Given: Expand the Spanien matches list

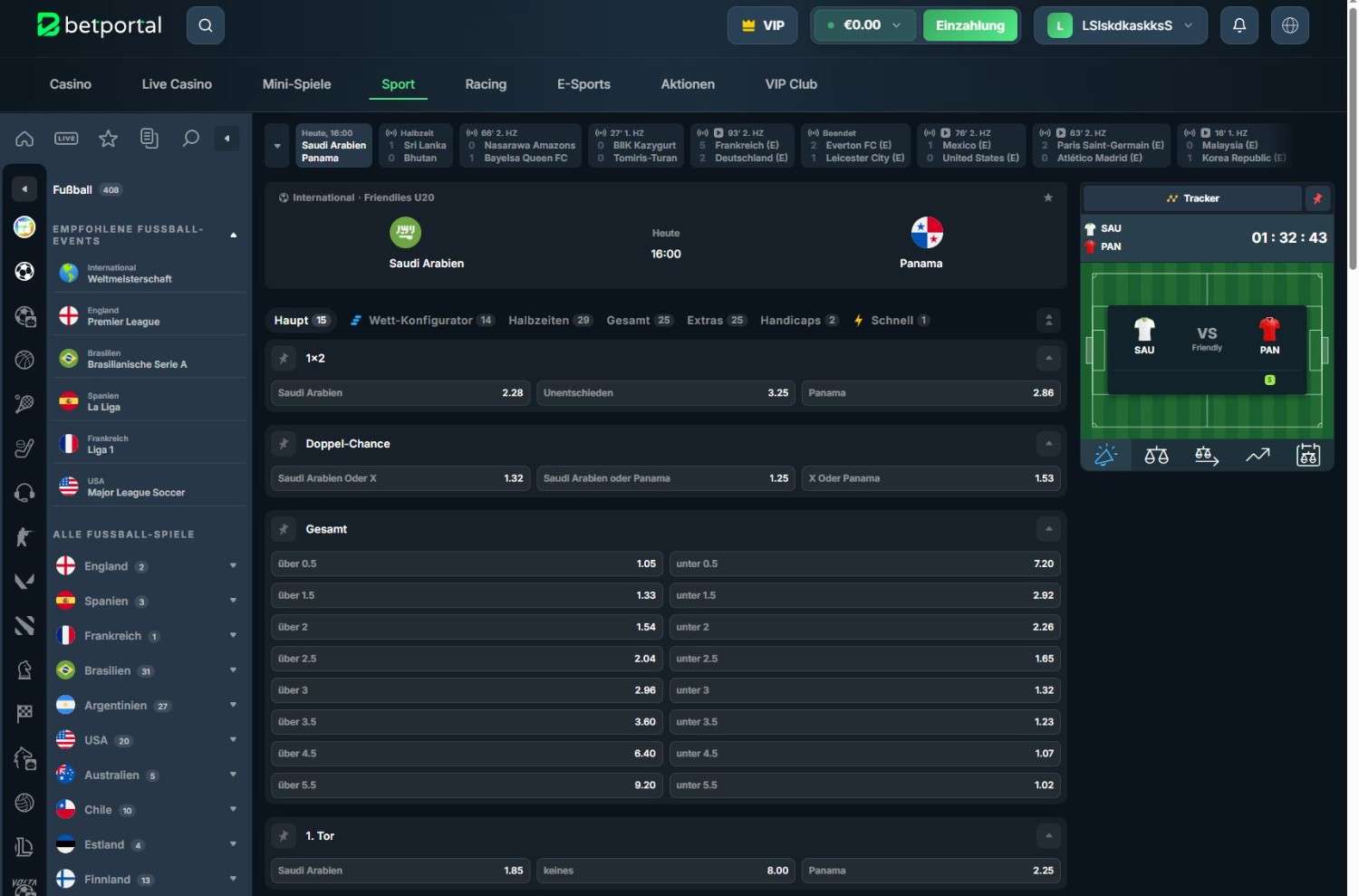Looking at the screenshot, I should (x=233, y=601).
